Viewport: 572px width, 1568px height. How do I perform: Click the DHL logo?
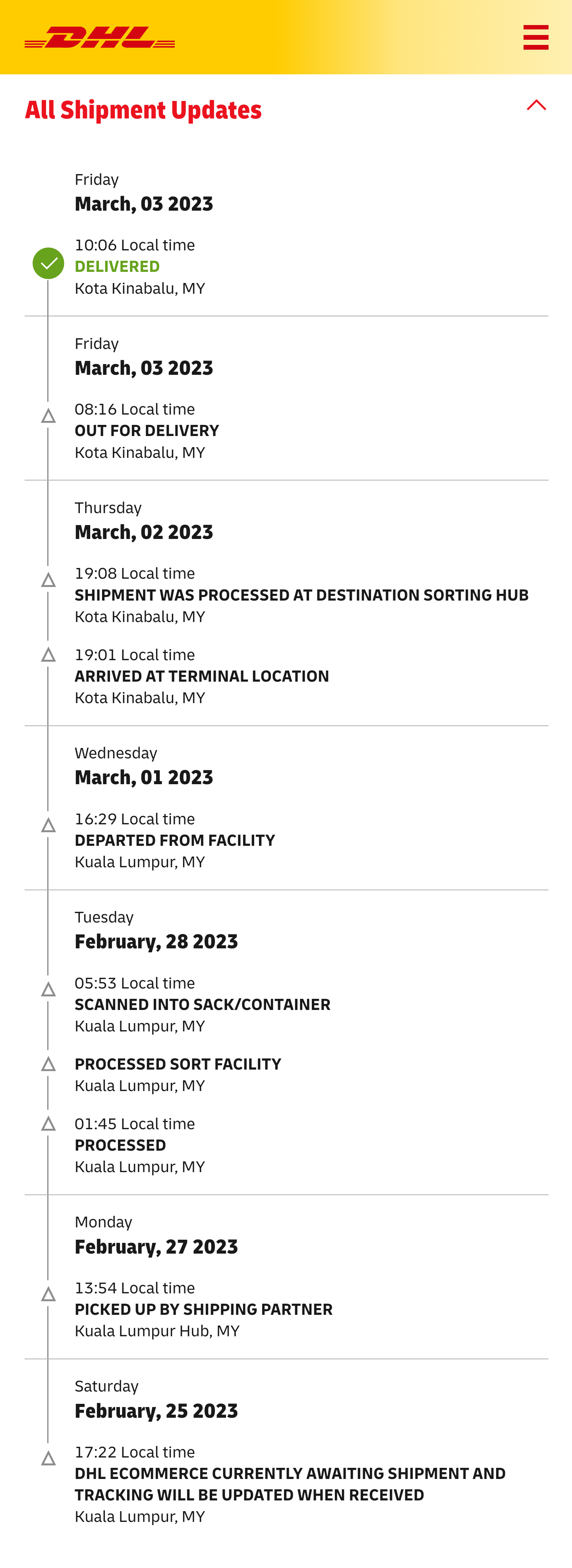coord(100,37)
